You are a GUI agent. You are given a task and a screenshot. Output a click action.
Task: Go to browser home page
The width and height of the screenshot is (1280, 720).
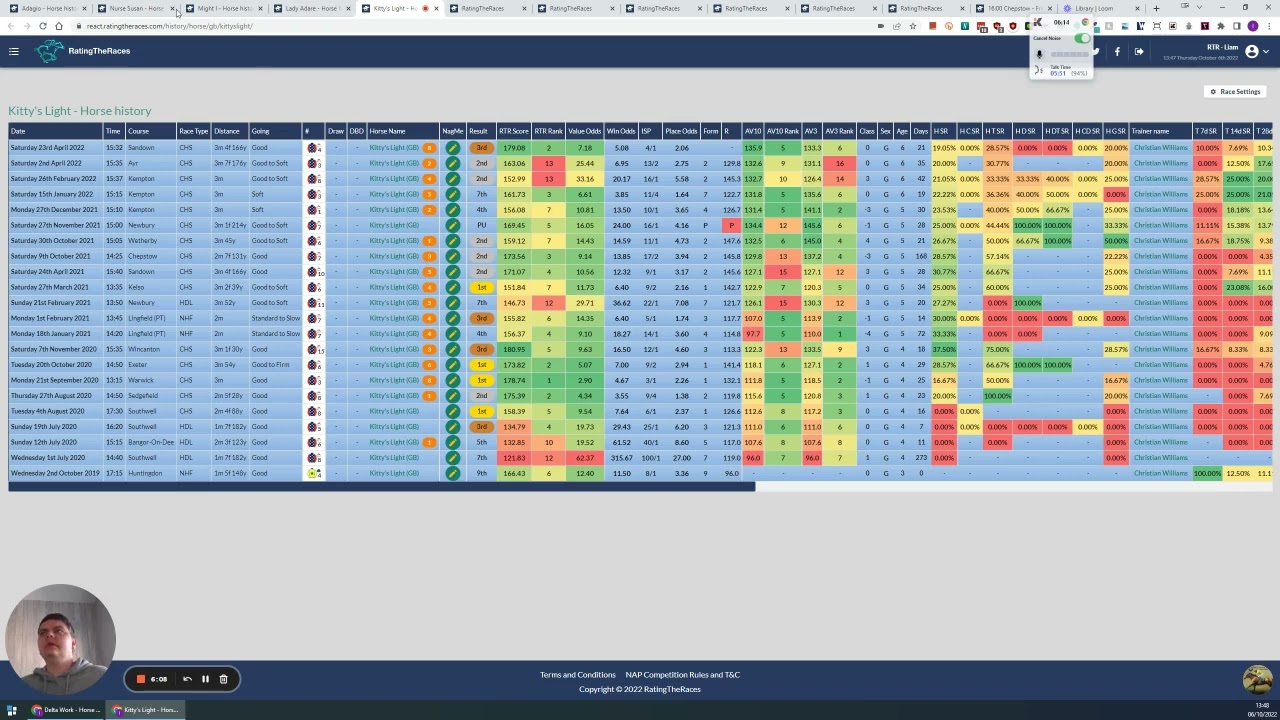point(59,26)
